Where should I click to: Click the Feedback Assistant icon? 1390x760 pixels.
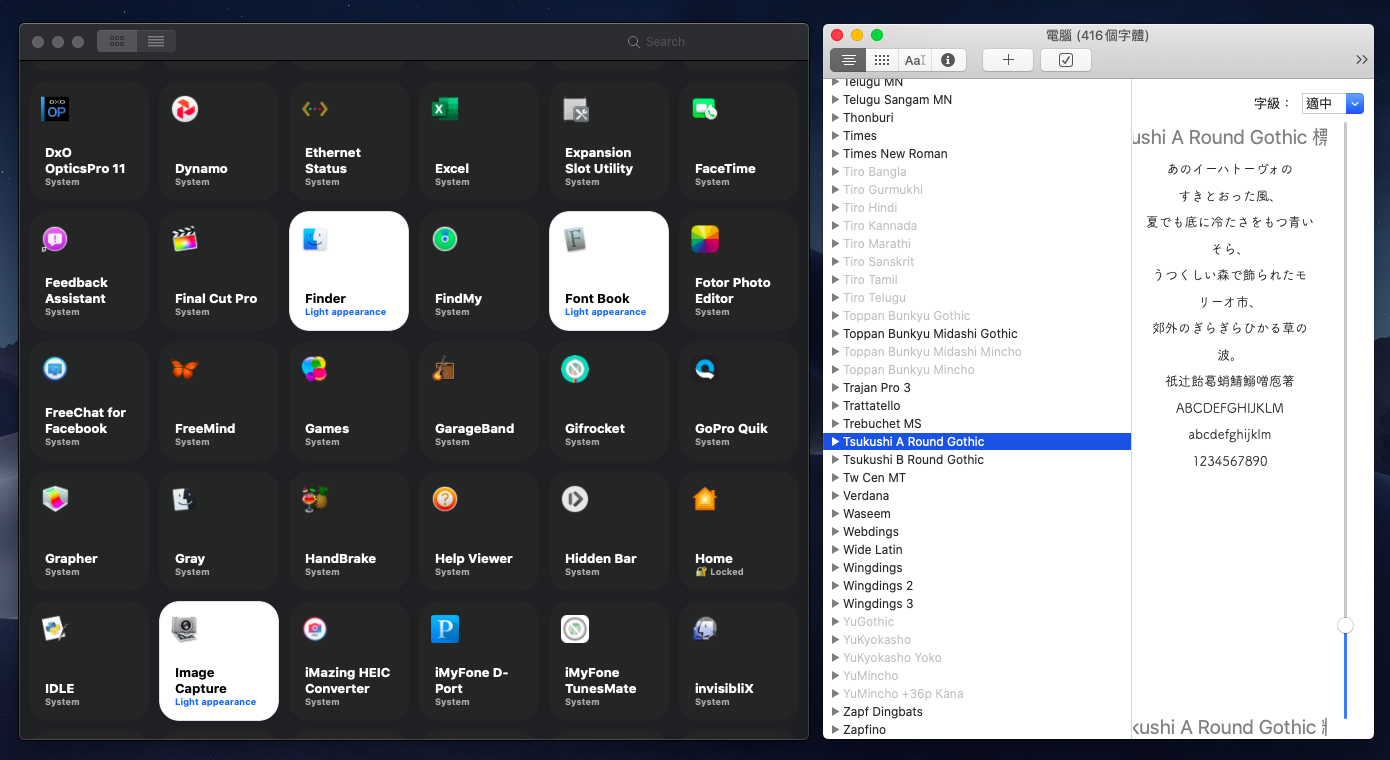[x=55, y=238]
